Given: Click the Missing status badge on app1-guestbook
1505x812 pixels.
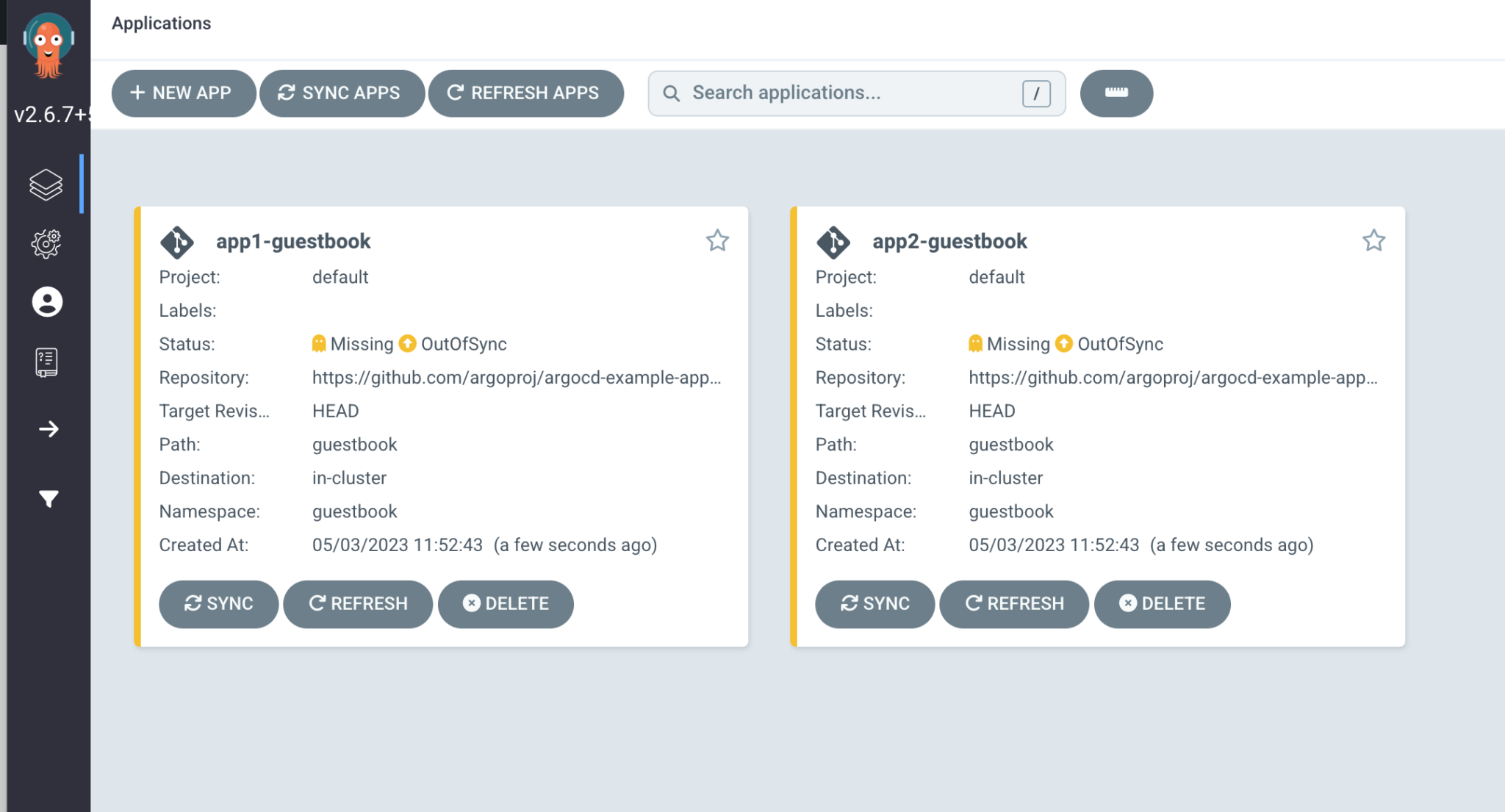Looking at the screenshot, I should click(353, 343).
